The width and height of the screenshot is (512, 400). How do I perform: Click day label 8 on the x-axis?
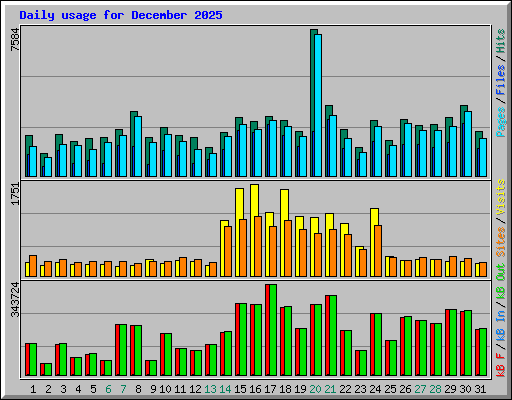138,389
